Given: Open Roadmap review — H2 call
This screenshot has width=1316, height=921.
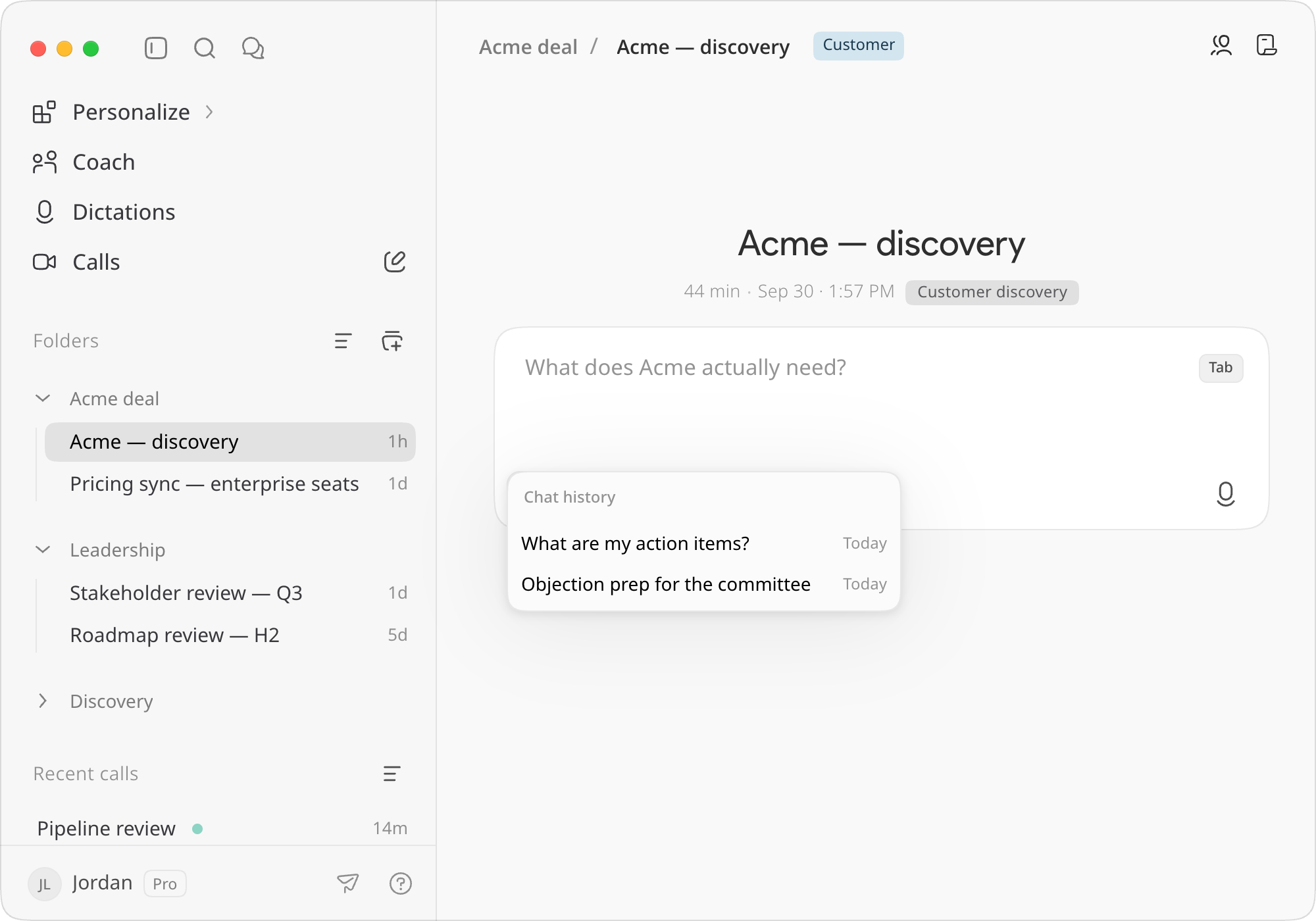Looking at the screenshot, I should point(230,635).
